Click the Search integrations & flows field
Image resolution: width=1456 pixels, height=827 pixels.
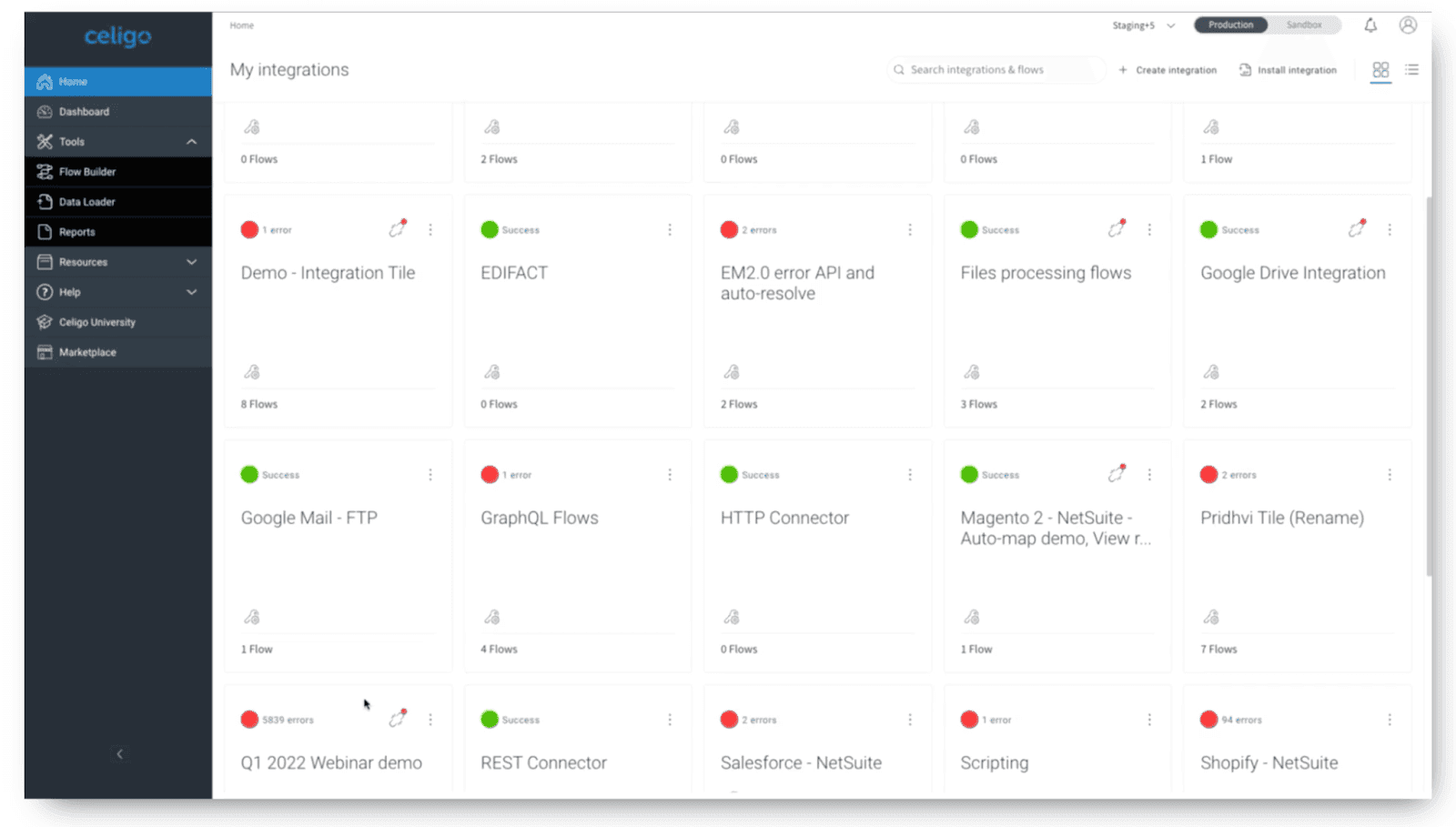996,70
